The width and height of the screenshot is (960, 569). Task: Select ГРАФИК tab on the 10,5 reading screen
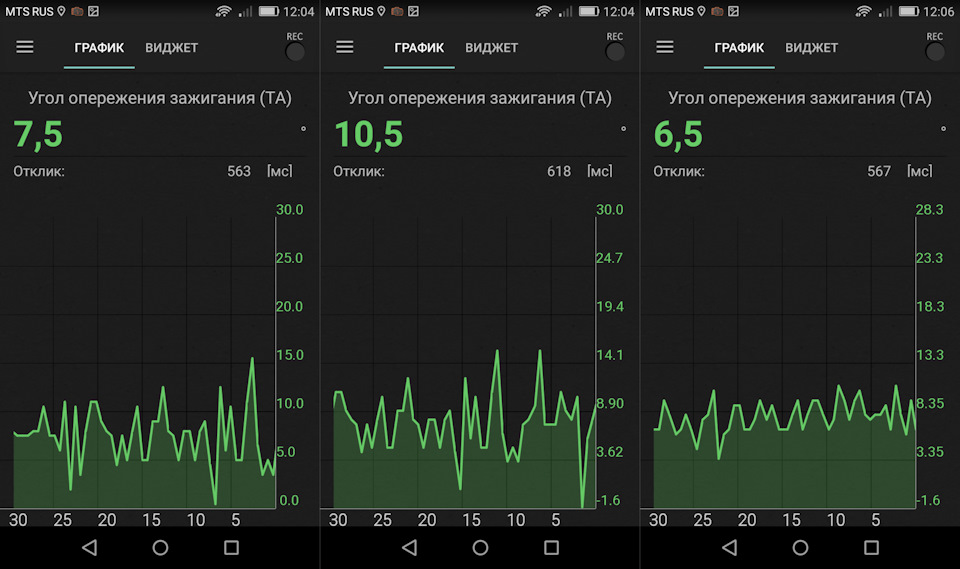pos(419,48)
